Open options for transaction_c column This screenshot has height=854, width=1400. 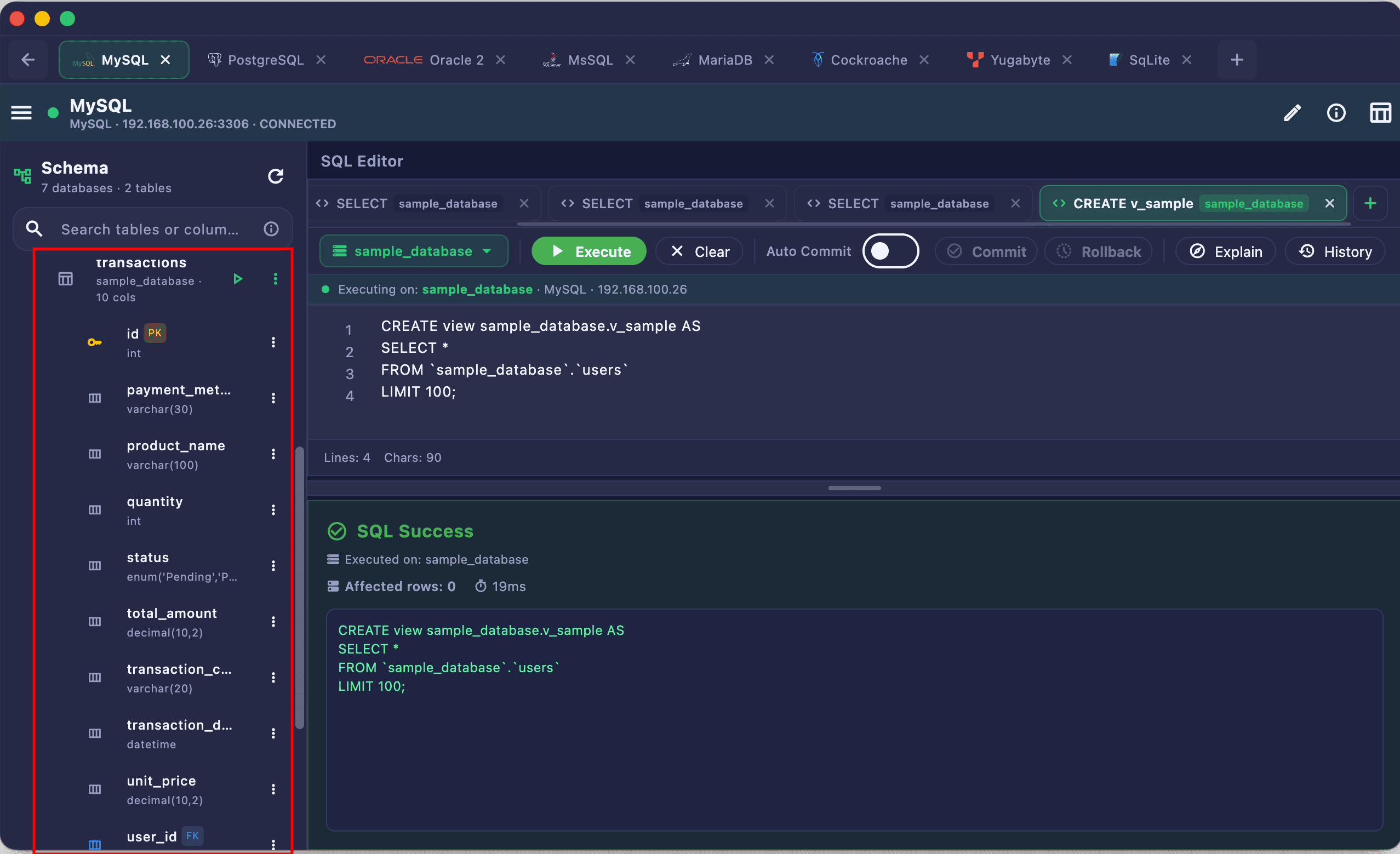[x=273, y=677]
